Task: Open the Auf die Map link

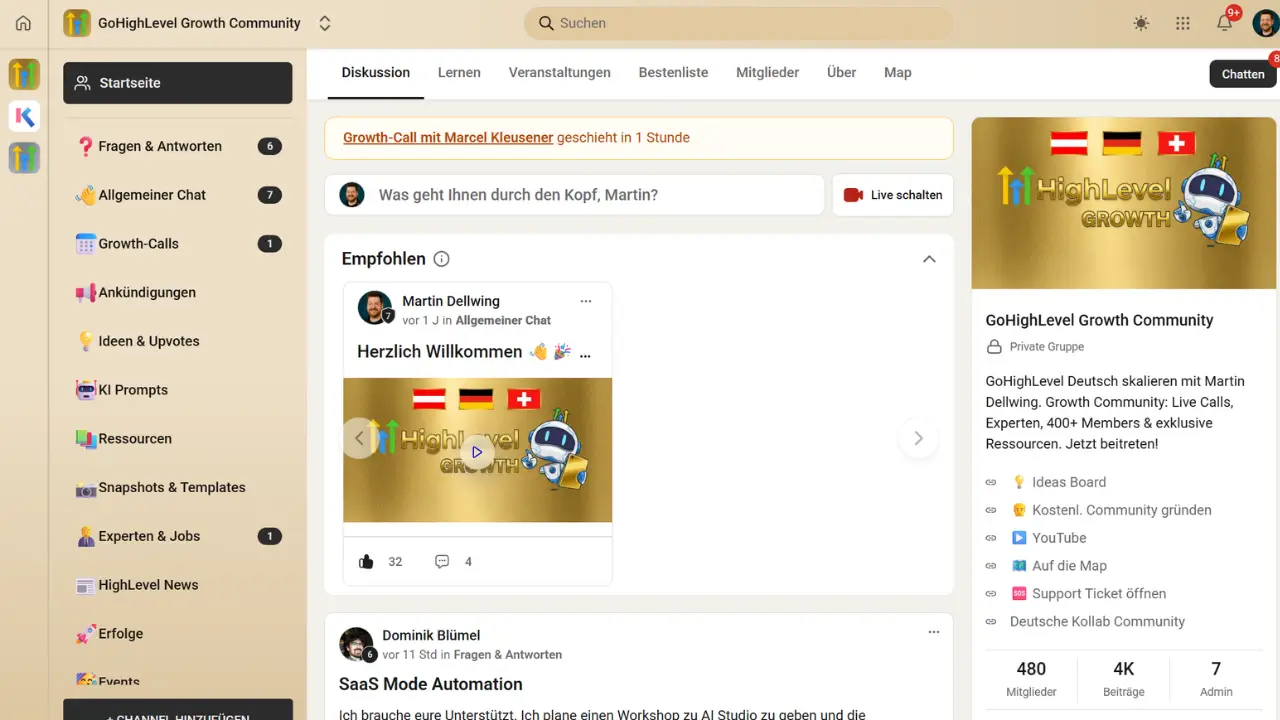Action: pyautogui.click(x=1058, y=566)
